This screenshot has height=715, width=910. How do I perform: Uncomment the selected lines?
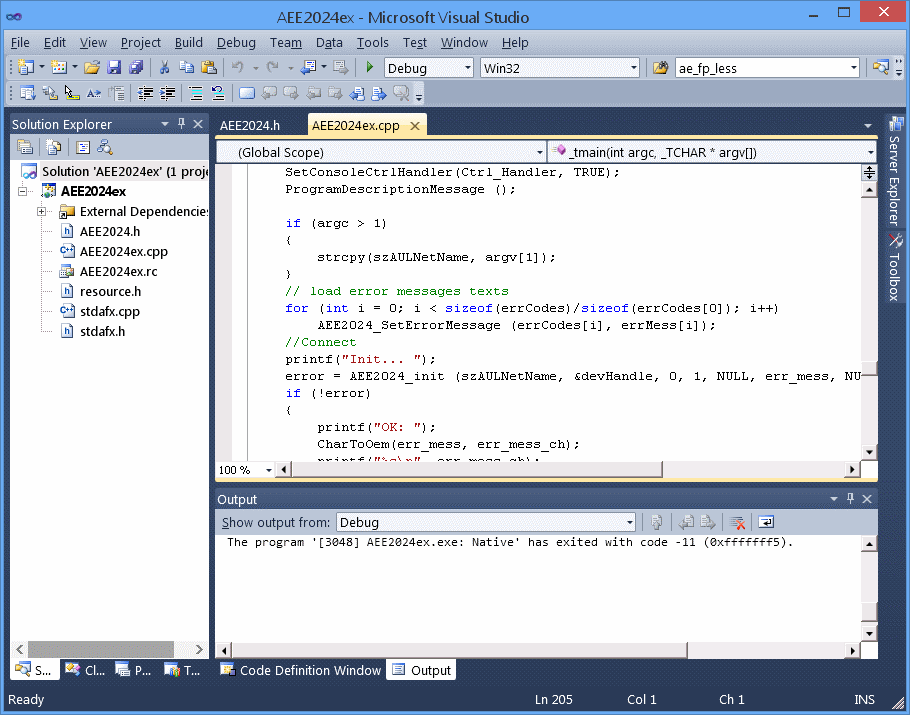click(x=218, y=93)
